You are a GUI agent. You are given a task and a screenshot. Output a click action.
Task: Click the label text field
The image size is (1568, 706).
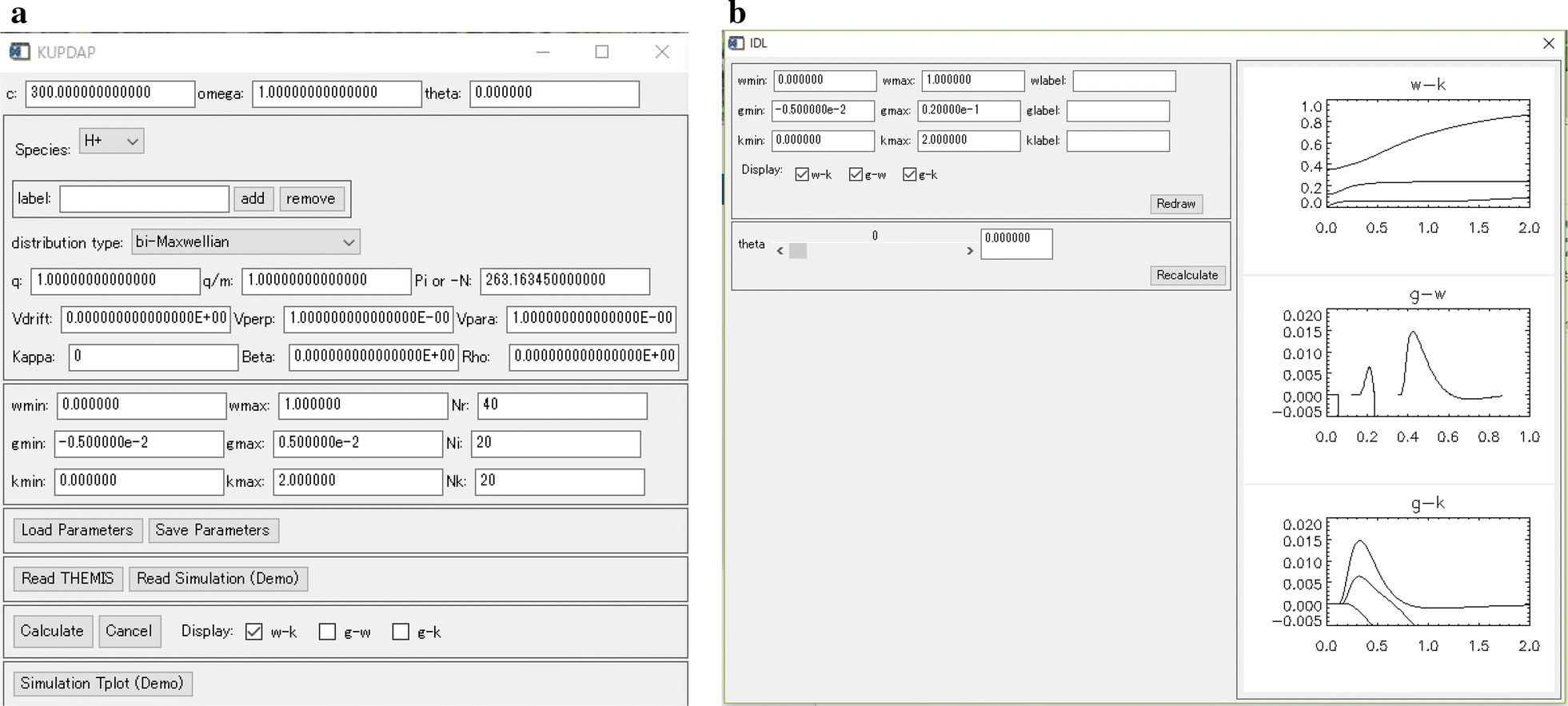pyautogui.click(x=145, y=198)
